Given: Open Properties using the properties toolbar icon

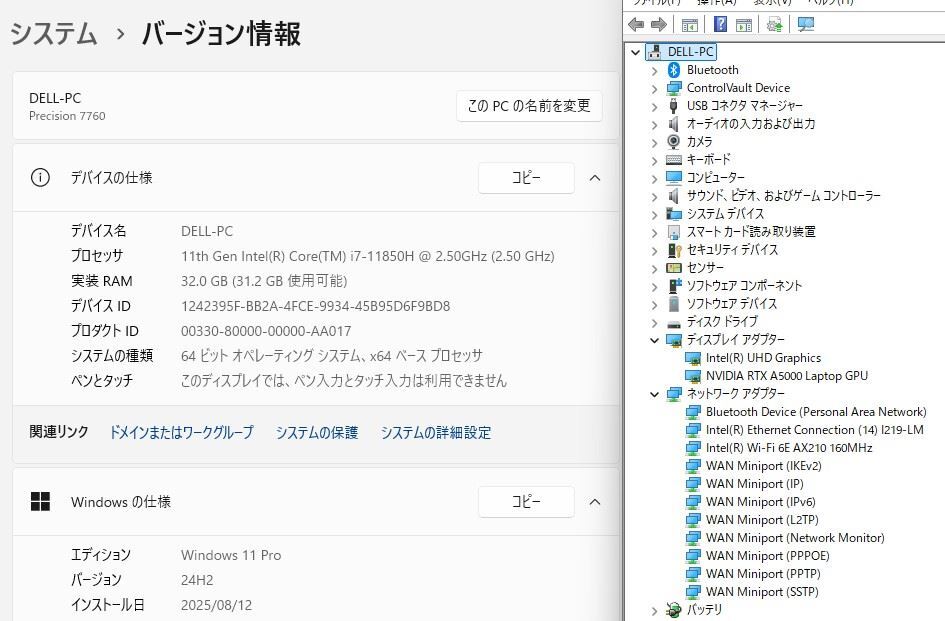Looking at the screenshot, I should [745, 24].
